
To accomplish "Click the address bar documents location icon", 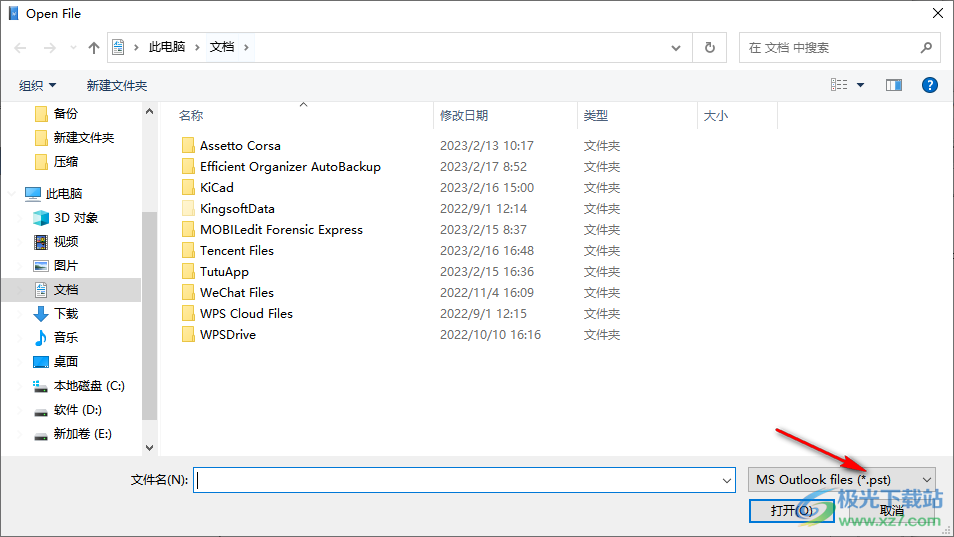I will 119,47.
